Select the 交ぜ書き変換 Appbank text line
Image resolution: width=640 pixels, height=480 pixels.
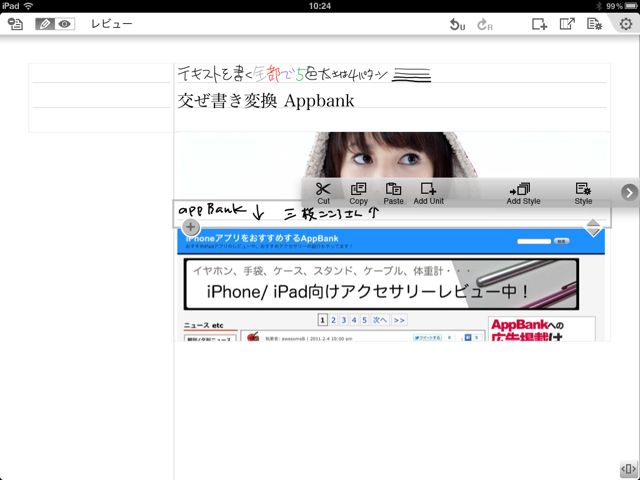(x=266, y=101)
